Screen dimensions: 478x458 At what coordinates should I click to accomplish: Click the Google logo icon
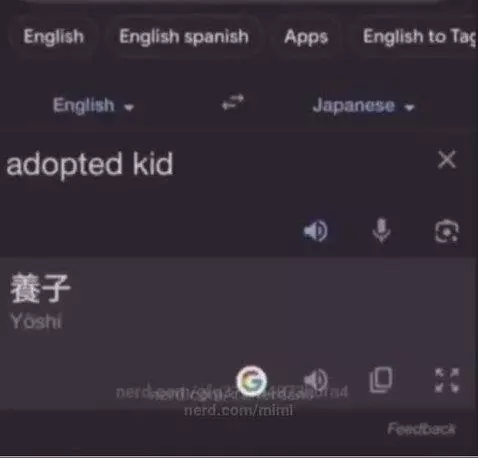click(252, 381)
